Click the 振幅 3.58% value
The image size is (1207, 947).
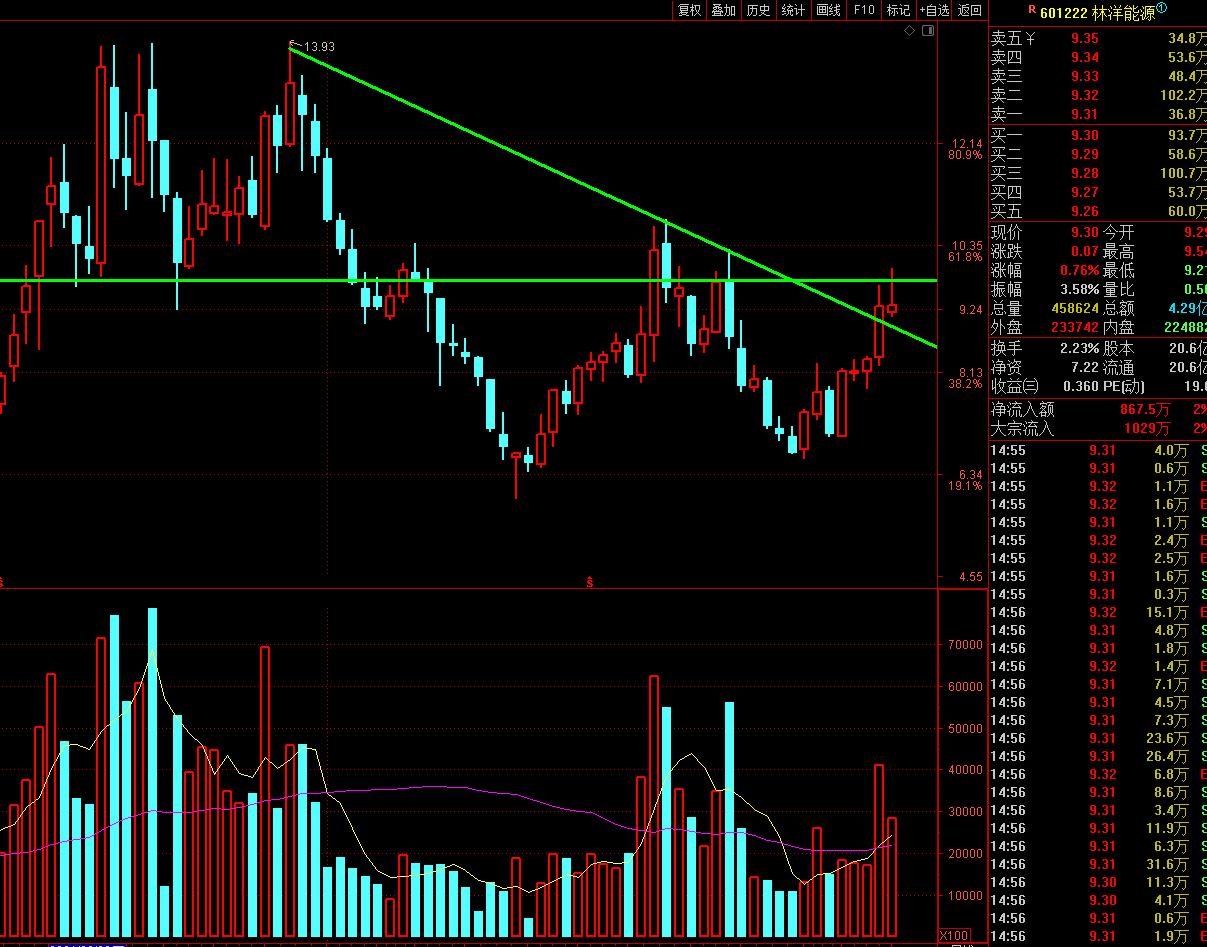[1079, 289]
